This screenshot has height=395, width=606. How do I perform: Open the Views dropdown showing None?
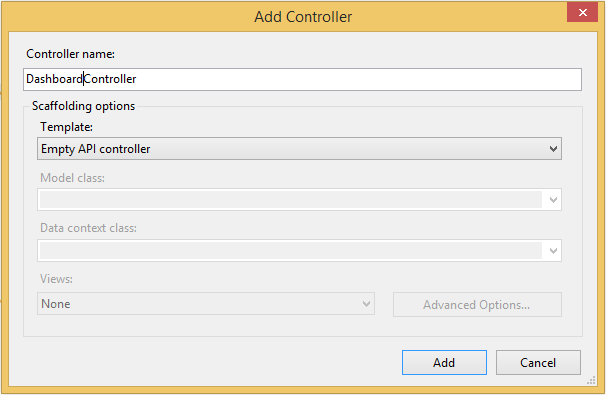coord(206,304)
